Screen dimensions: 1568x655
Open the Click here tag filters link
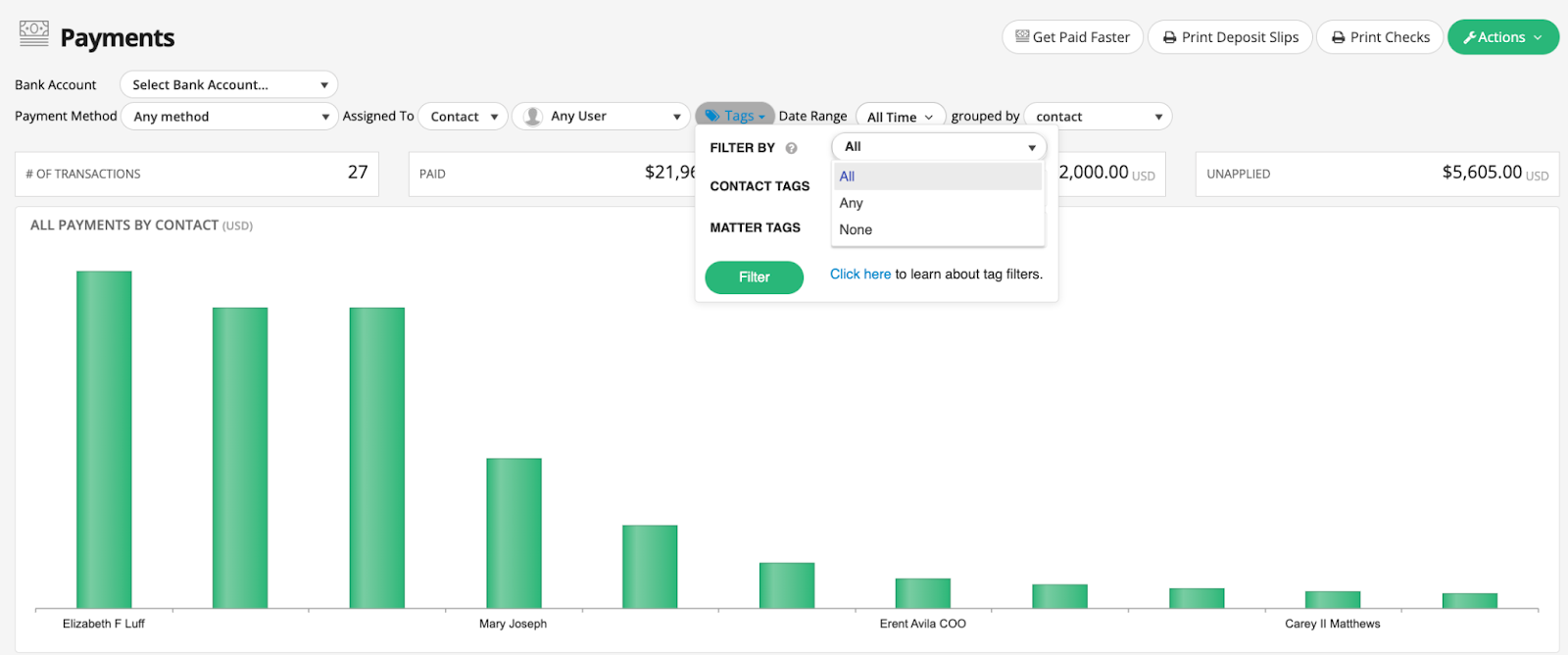coord(860,275)
